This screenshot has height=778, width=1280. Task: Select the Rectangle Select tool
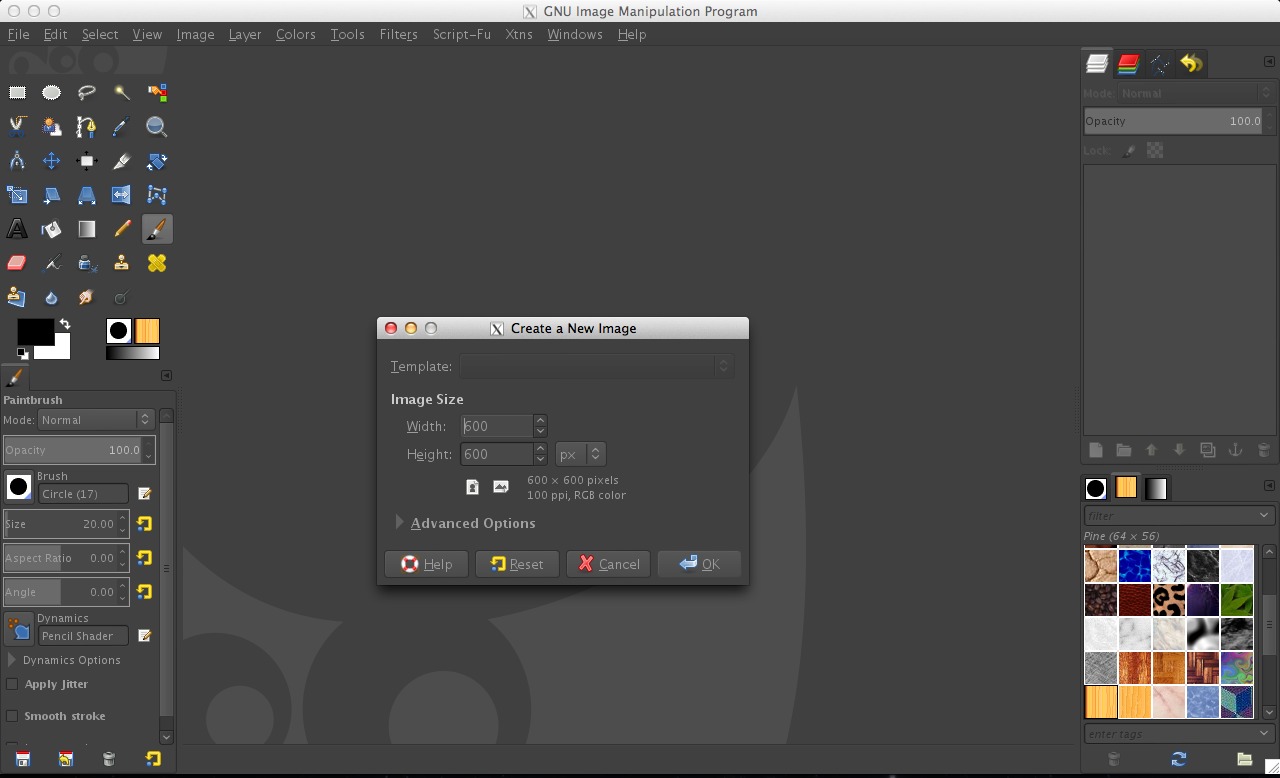pyautogui.click(x=17, y=93)
